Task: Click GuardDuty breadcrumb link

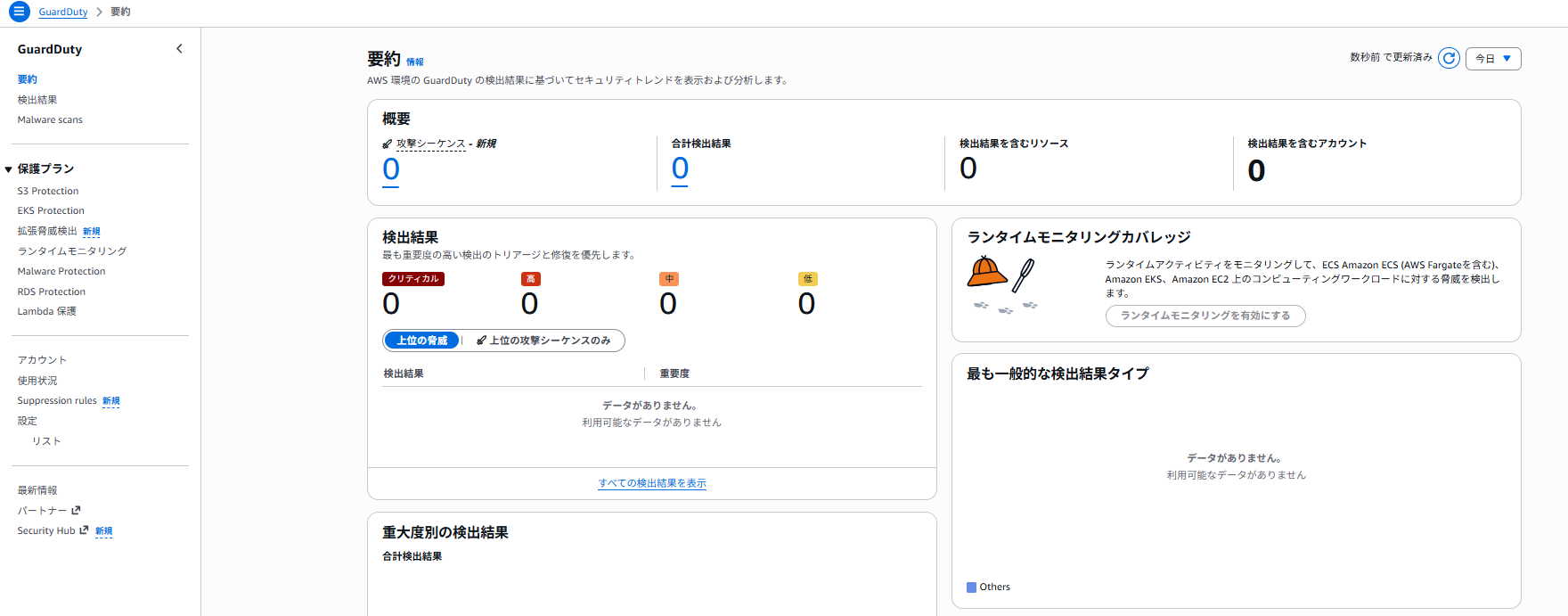Action: (x=63, y=12)
